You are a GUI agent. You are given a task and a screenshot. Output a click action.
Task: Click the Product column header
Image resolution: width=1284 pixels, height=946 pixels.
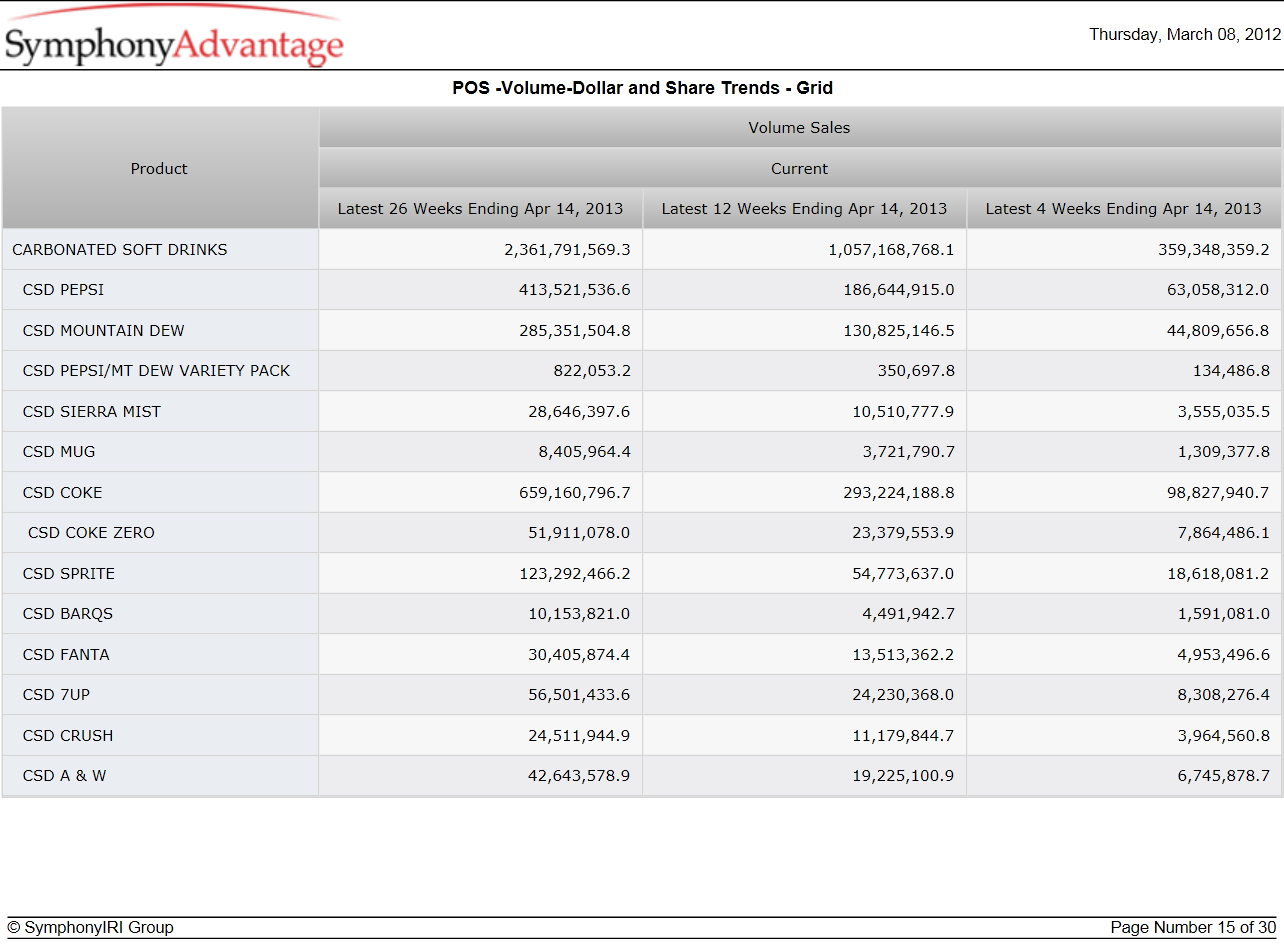159,169
